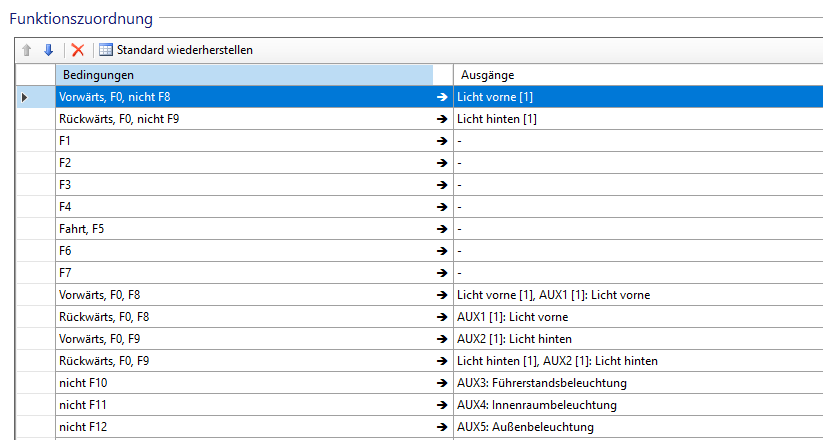Click the blue move down arrow
The height and width of the screenshot is (440, 823).
coord(48,50)
